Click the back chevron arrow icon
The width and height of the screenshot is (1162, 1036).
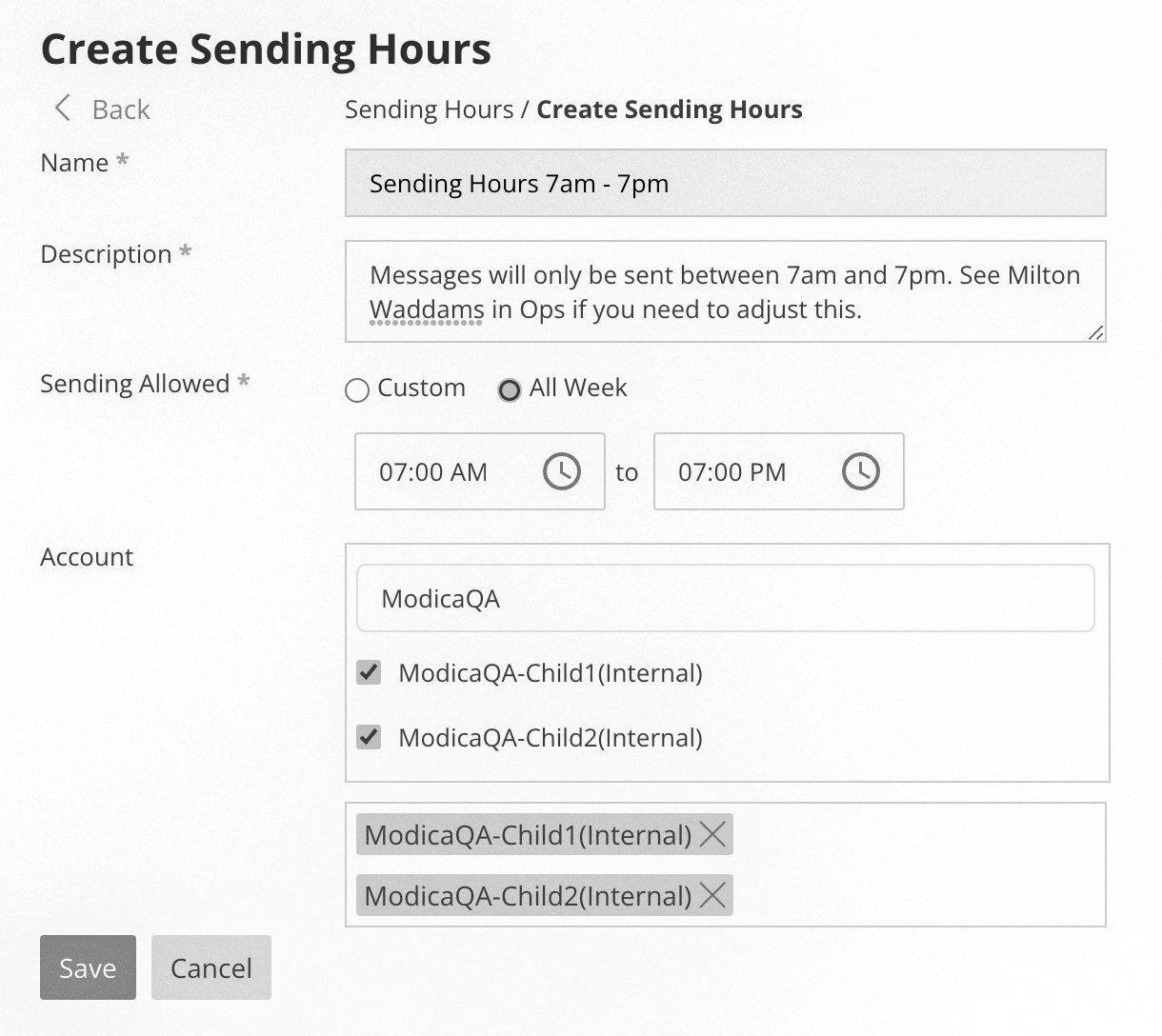61,109
